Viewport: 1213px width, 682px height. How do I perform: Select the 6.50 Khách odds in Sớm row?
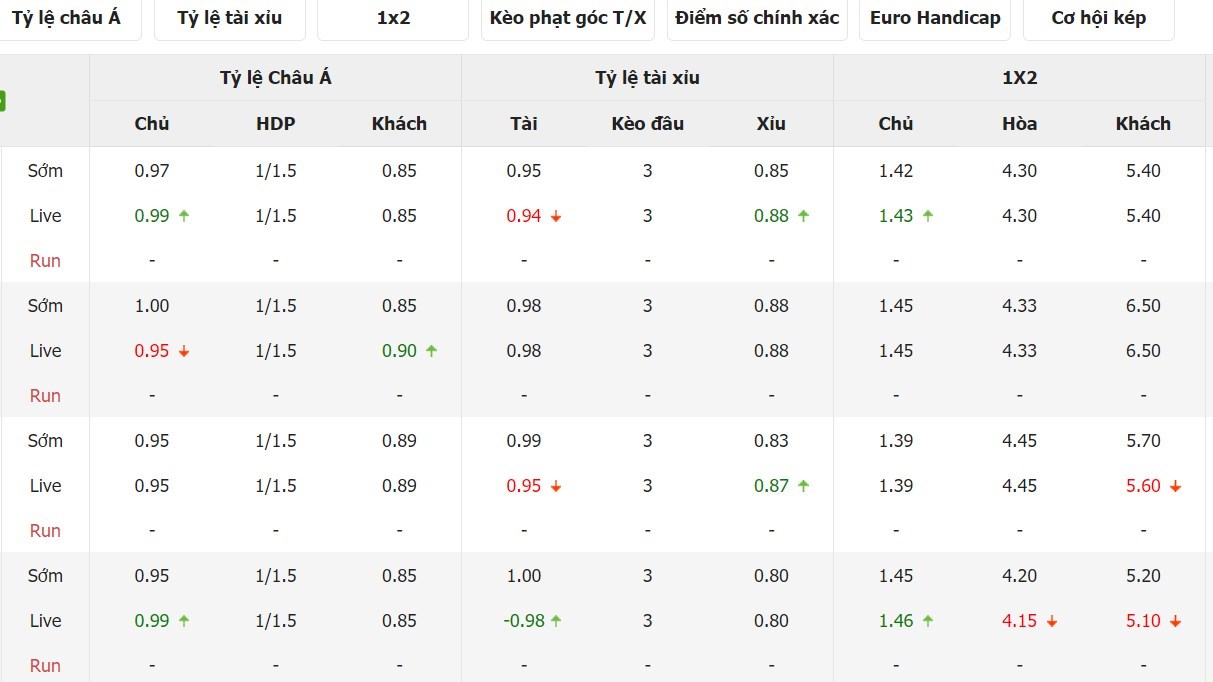tap(1143, 306)
